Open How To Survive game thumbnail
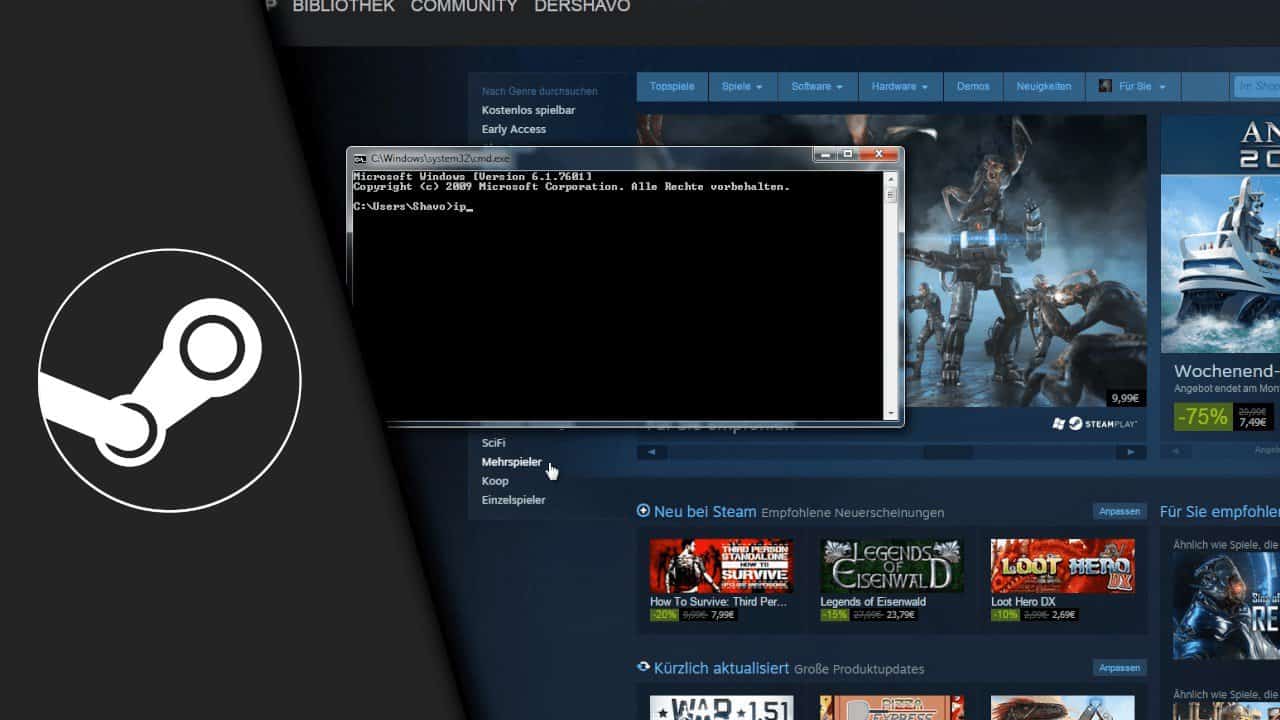1280x720 pixels. (x=721, y=566)
